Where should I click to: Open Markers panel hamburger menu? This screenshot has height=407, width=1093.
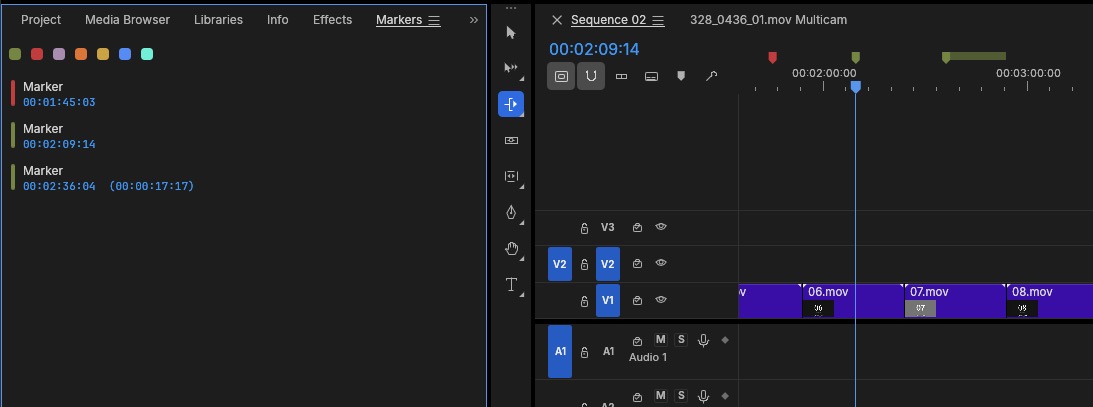click(434, 20)
